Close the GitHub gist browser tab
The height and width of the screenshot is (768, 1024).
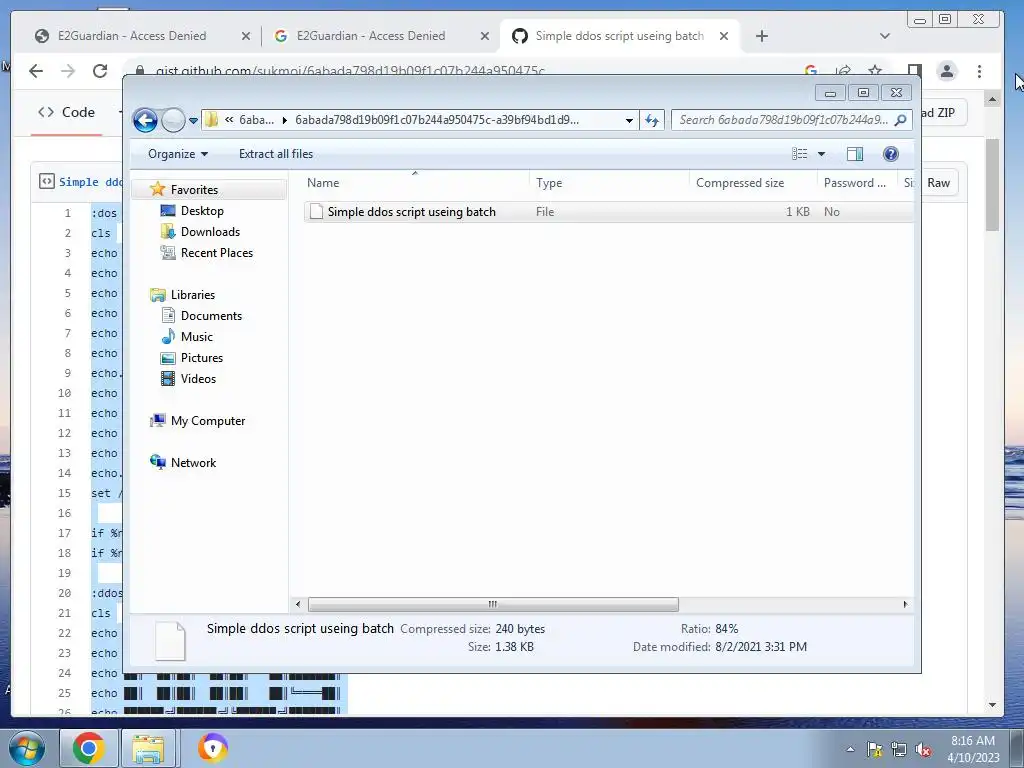pyautogui.click(x=724, y=37)
